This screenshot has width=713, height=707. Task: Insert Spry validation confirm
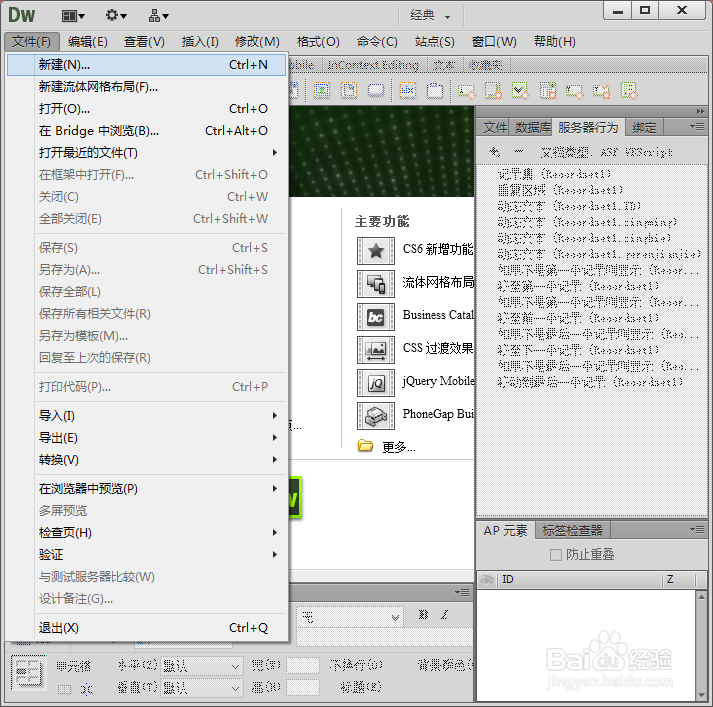click(601, 91)
